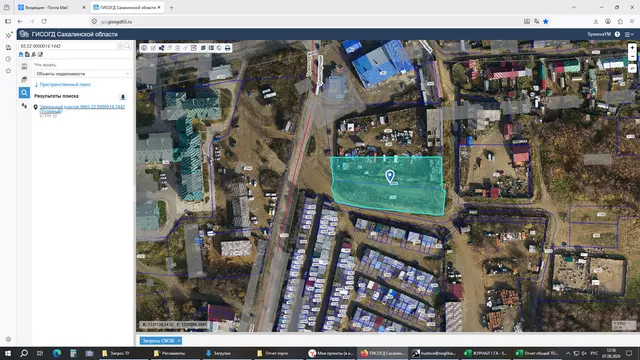Select the edit pencil tool in map toolbar

(x=153, y=48)
